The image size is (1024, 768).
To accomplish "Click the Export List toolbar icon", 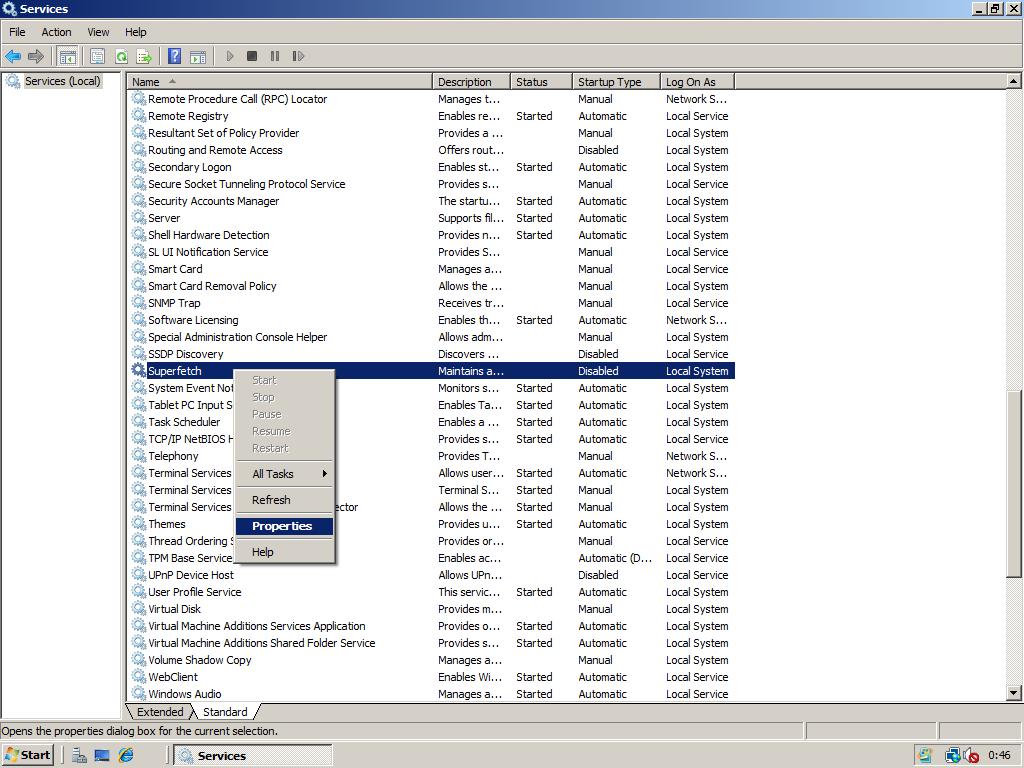I will click(x=144, y=56).
